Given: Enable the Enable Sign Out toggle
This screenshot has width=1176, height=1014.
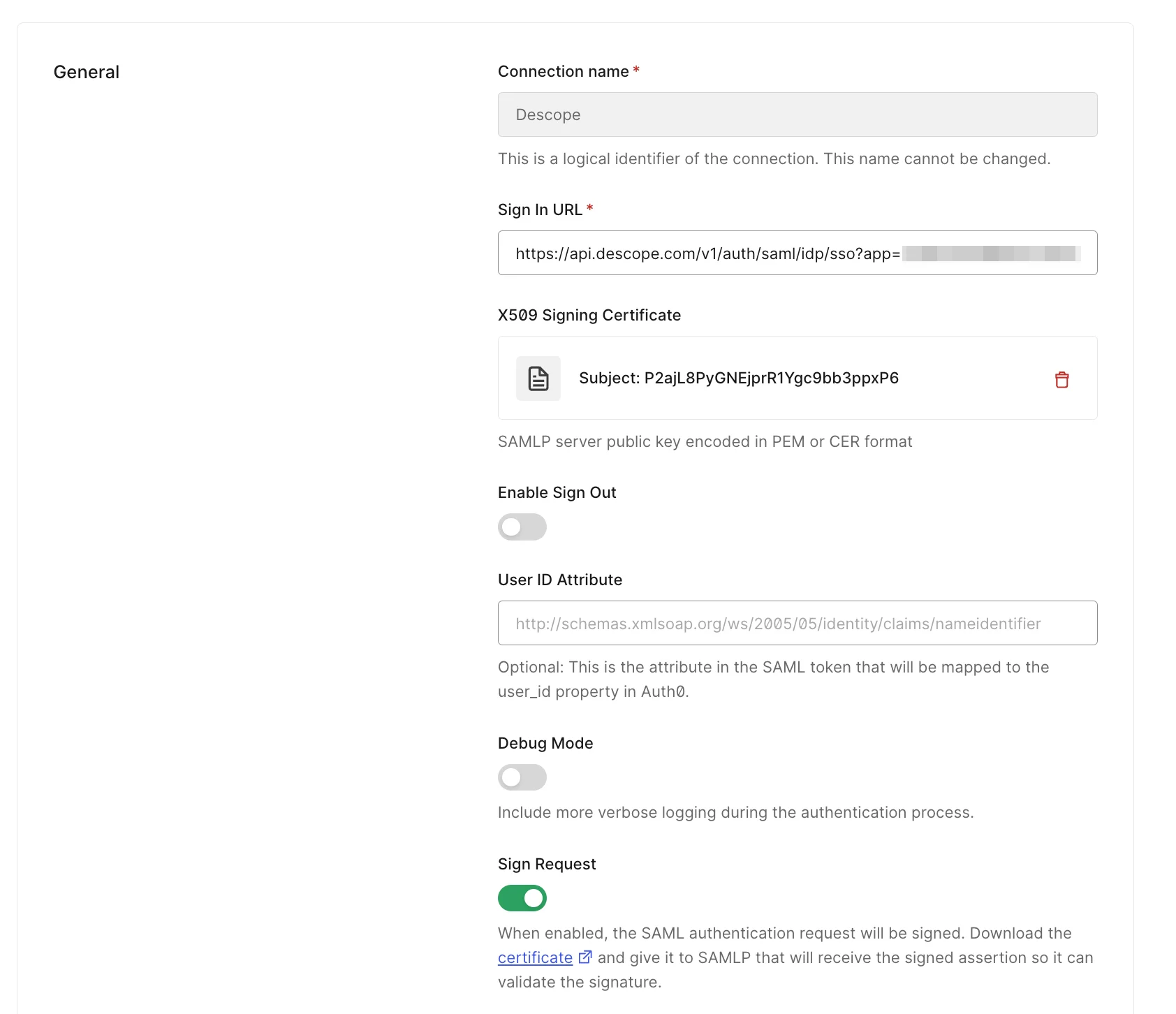Looking at the screenshot, I should point(522,527).
